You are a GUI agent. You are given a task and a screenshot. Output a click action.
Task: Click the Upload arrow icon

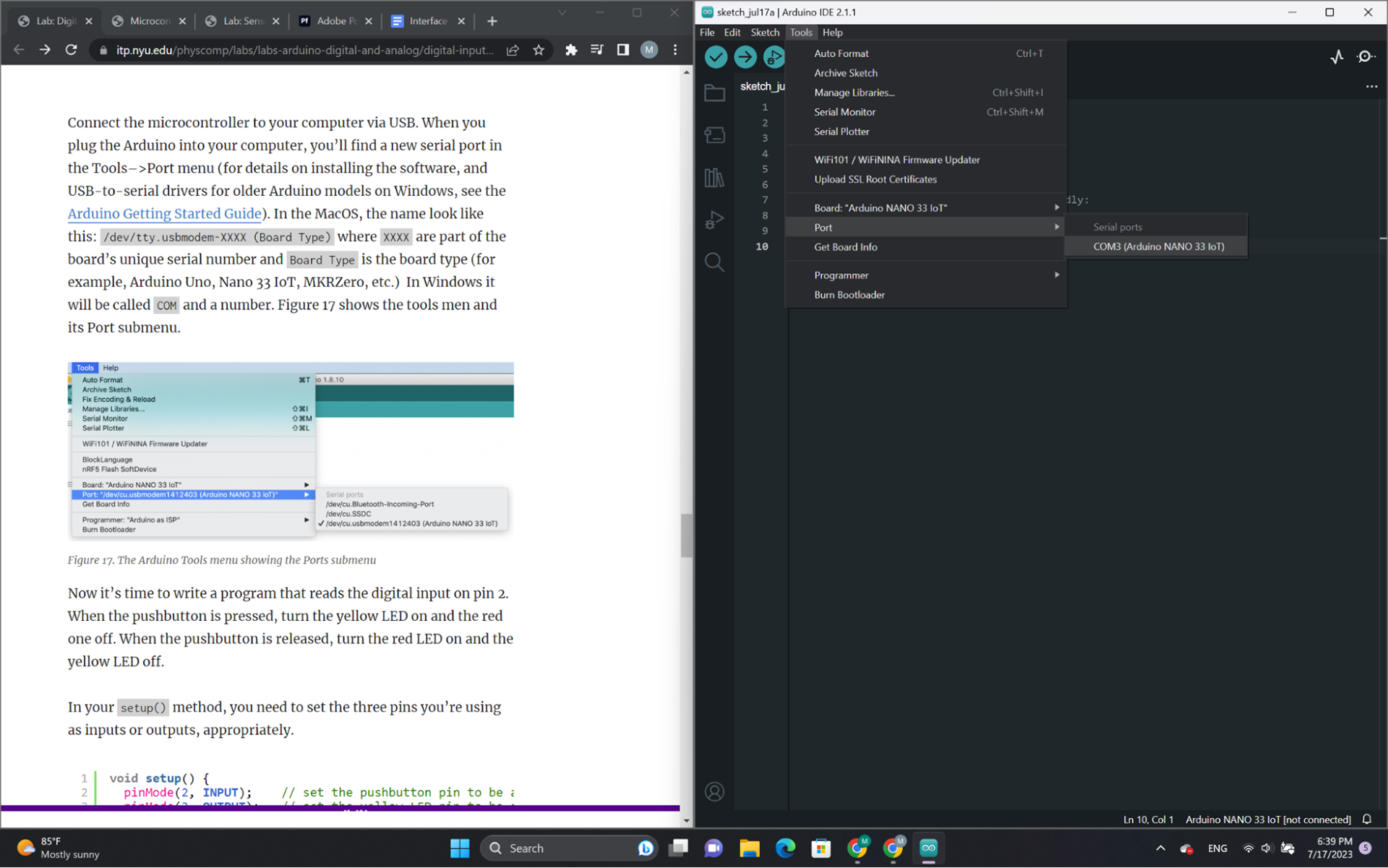[x=745, y=57]
